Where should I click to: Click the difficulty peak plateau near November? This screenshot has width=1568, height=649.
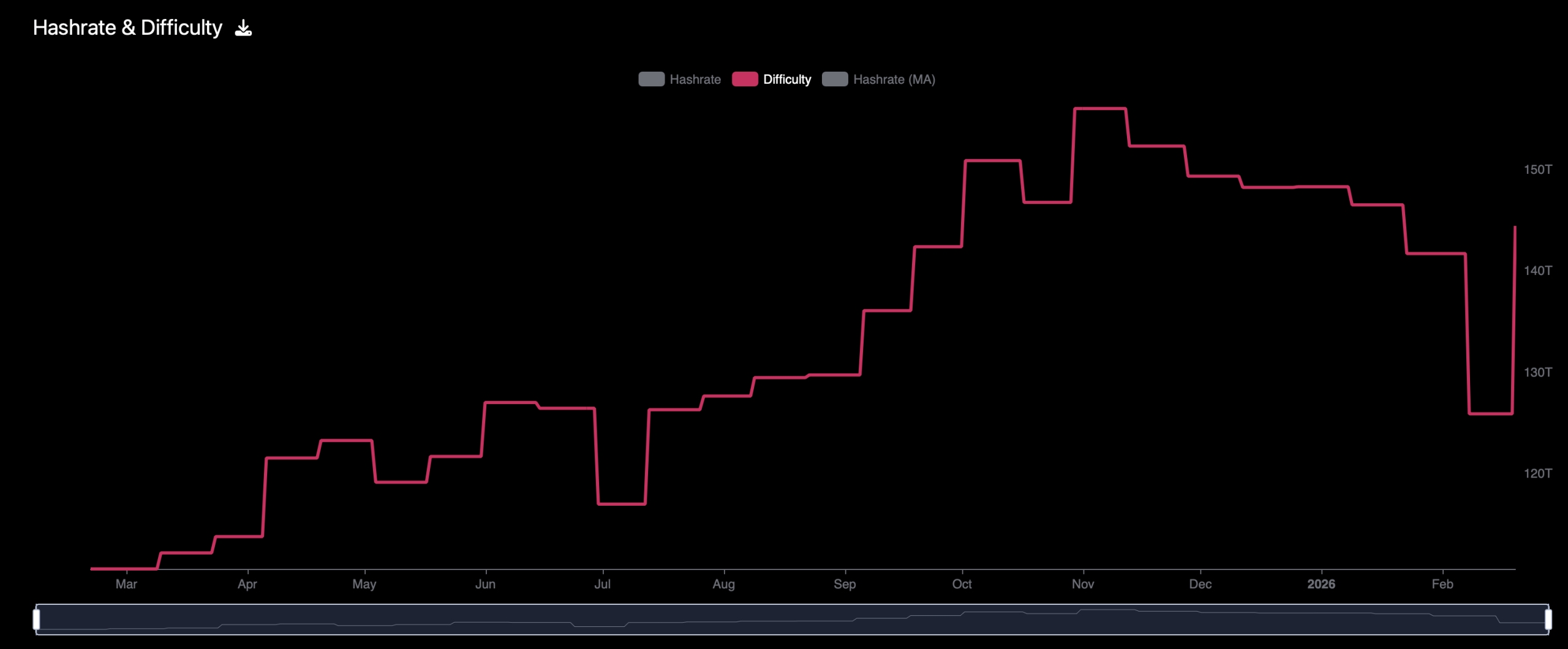1100,109
